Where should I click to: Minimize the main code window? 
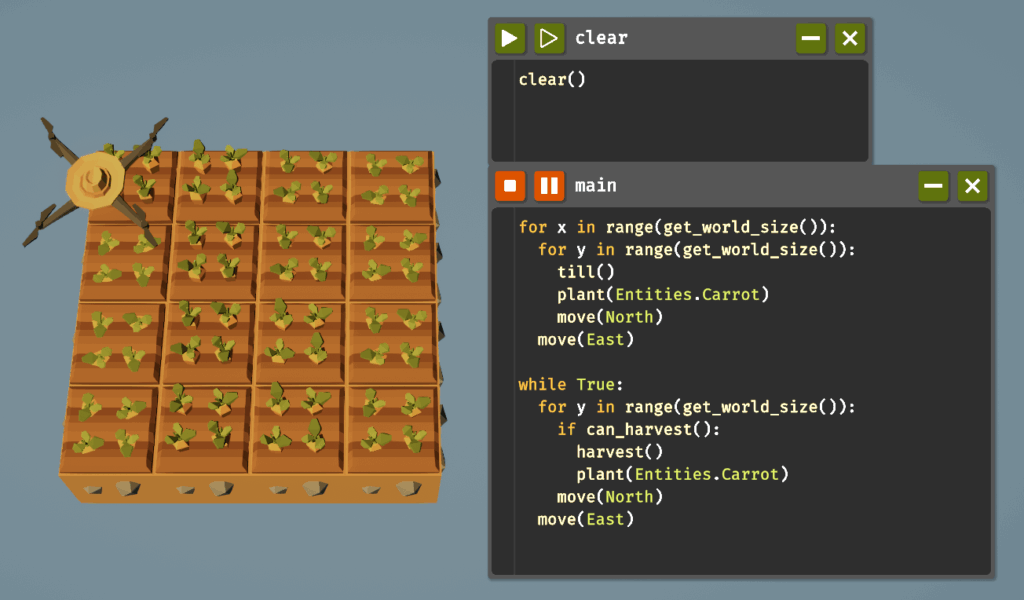click(933, 186)
